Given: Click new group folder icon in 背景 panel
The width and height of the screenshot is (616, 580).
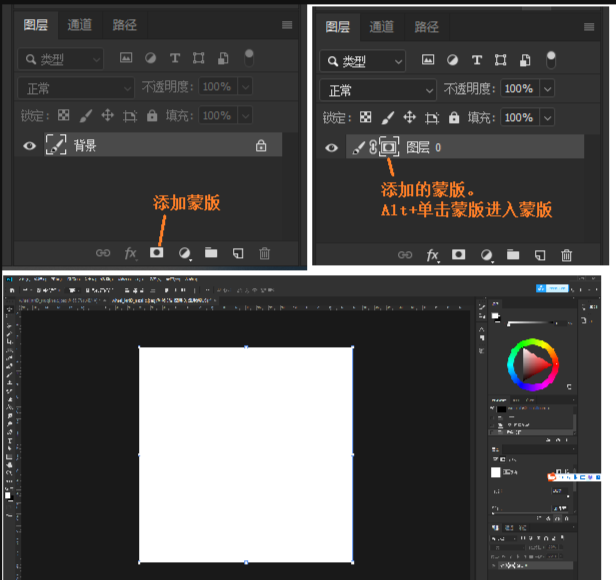Looking at the screenshot, I should tap(211, 252).
